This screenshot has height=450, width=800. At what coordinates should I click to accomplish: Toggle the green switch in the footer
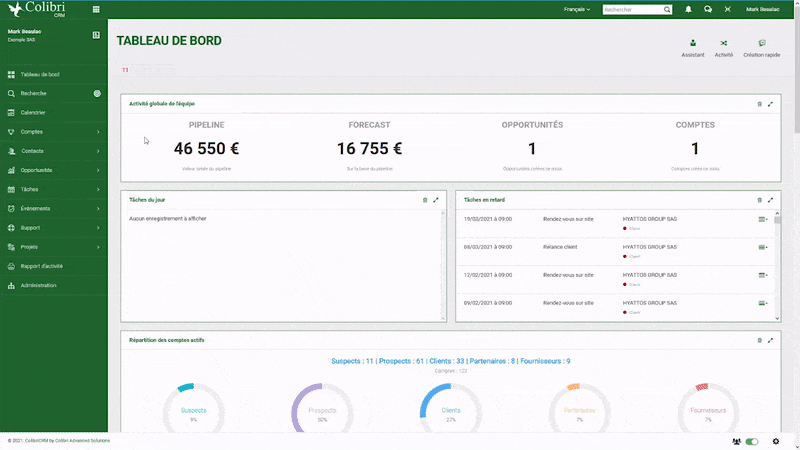pyautogui.click(x=752, y=441)
